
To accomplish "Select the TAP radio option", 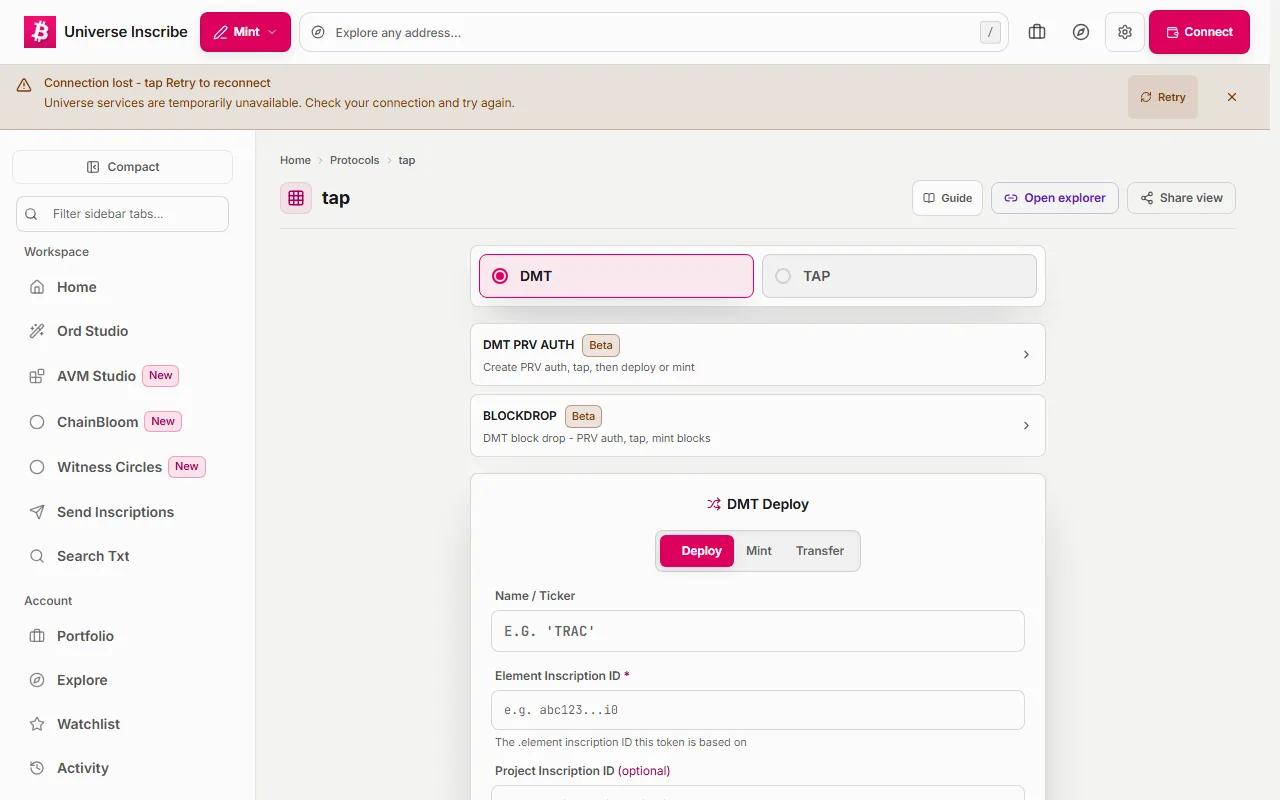I will 899,276.
